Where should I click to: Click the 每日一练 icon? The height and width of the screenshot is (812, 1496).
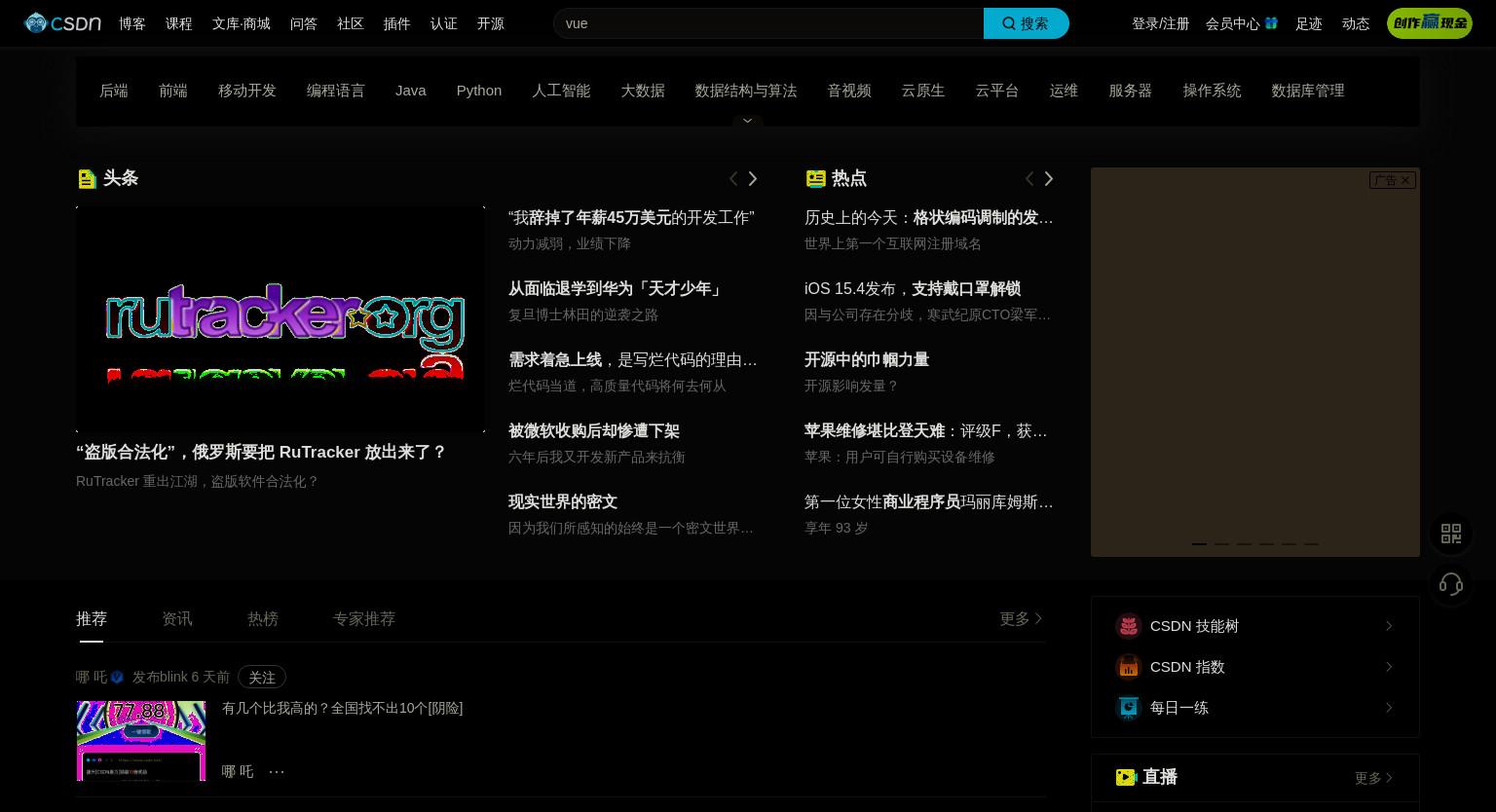click(1129, 708)
